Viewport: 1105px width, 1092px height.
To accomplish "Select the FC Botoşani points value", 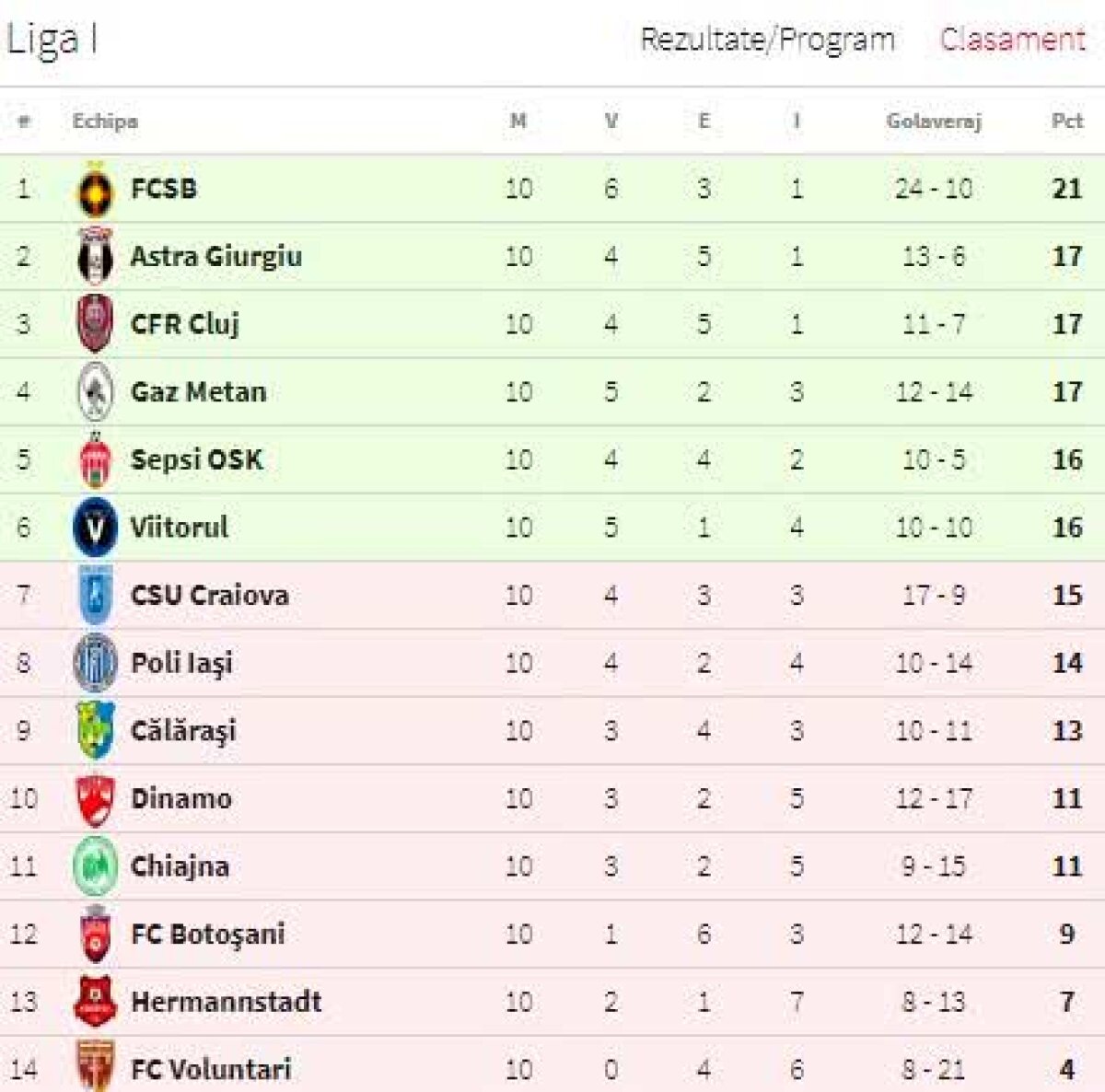I will pos(1067,933).
